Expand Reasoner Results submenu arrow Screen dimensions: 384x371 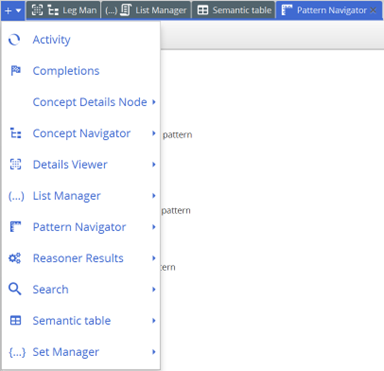[x=154, y=258]
